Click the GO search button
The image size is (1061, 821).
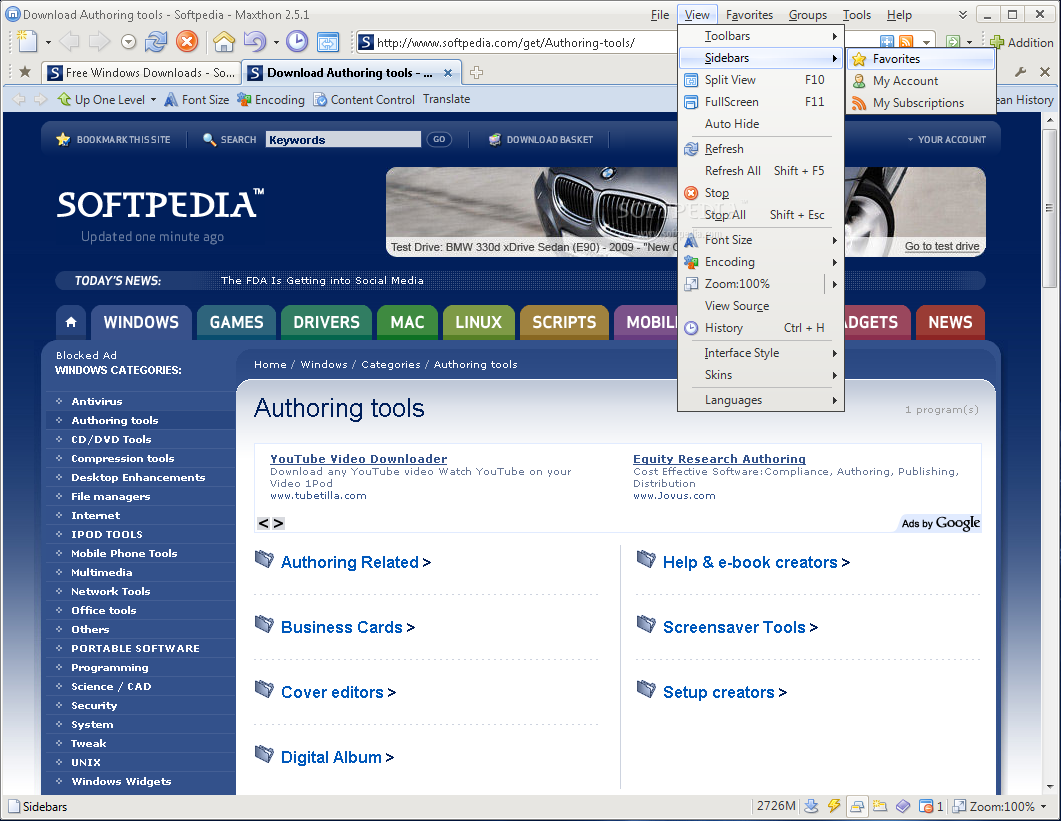(439, 139)
